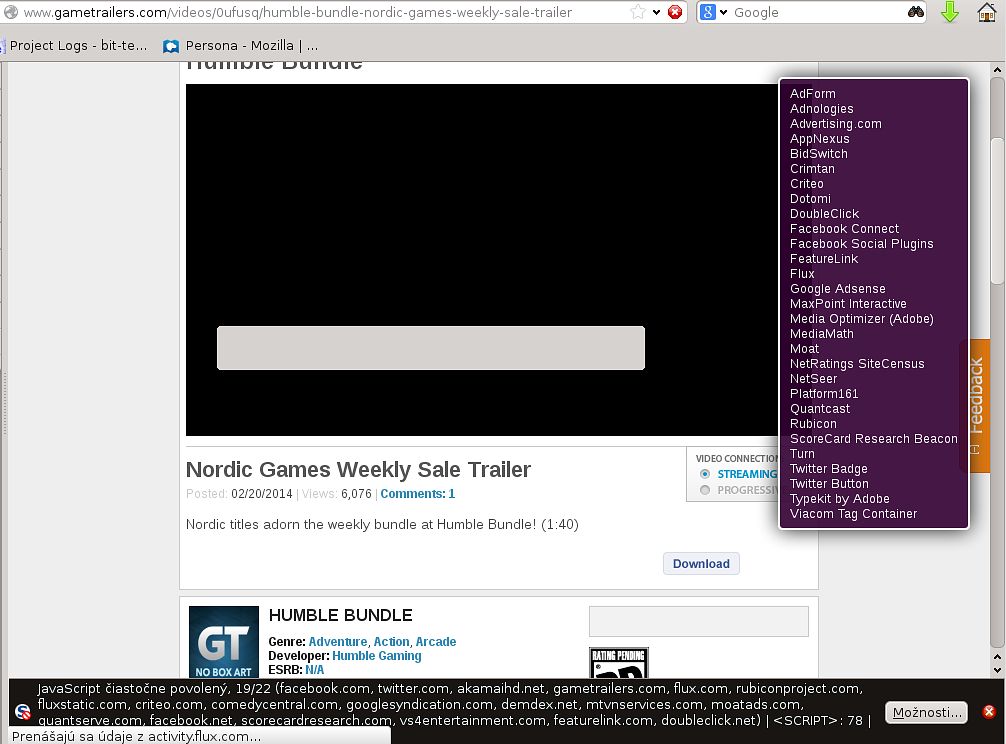This screenshot has height=744, width=1006.
Task: Go to the home page via the house icon
Action: coord(986,13)
